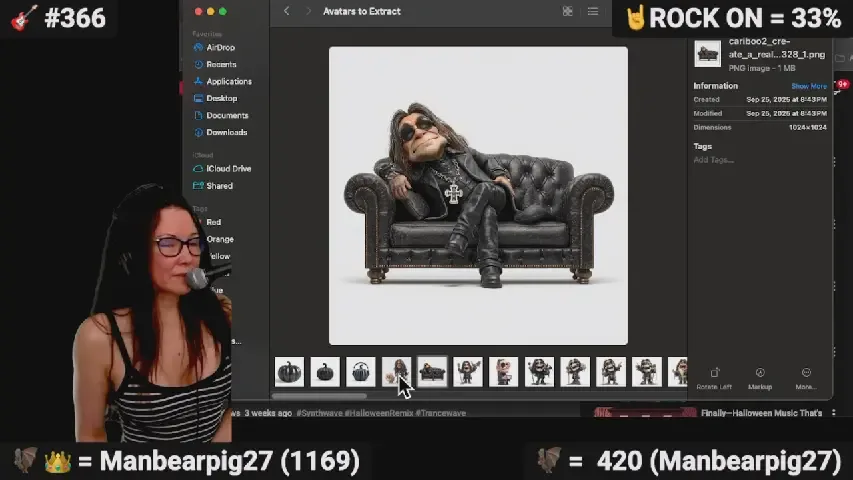Click Show More in Information section

point(809,86)
